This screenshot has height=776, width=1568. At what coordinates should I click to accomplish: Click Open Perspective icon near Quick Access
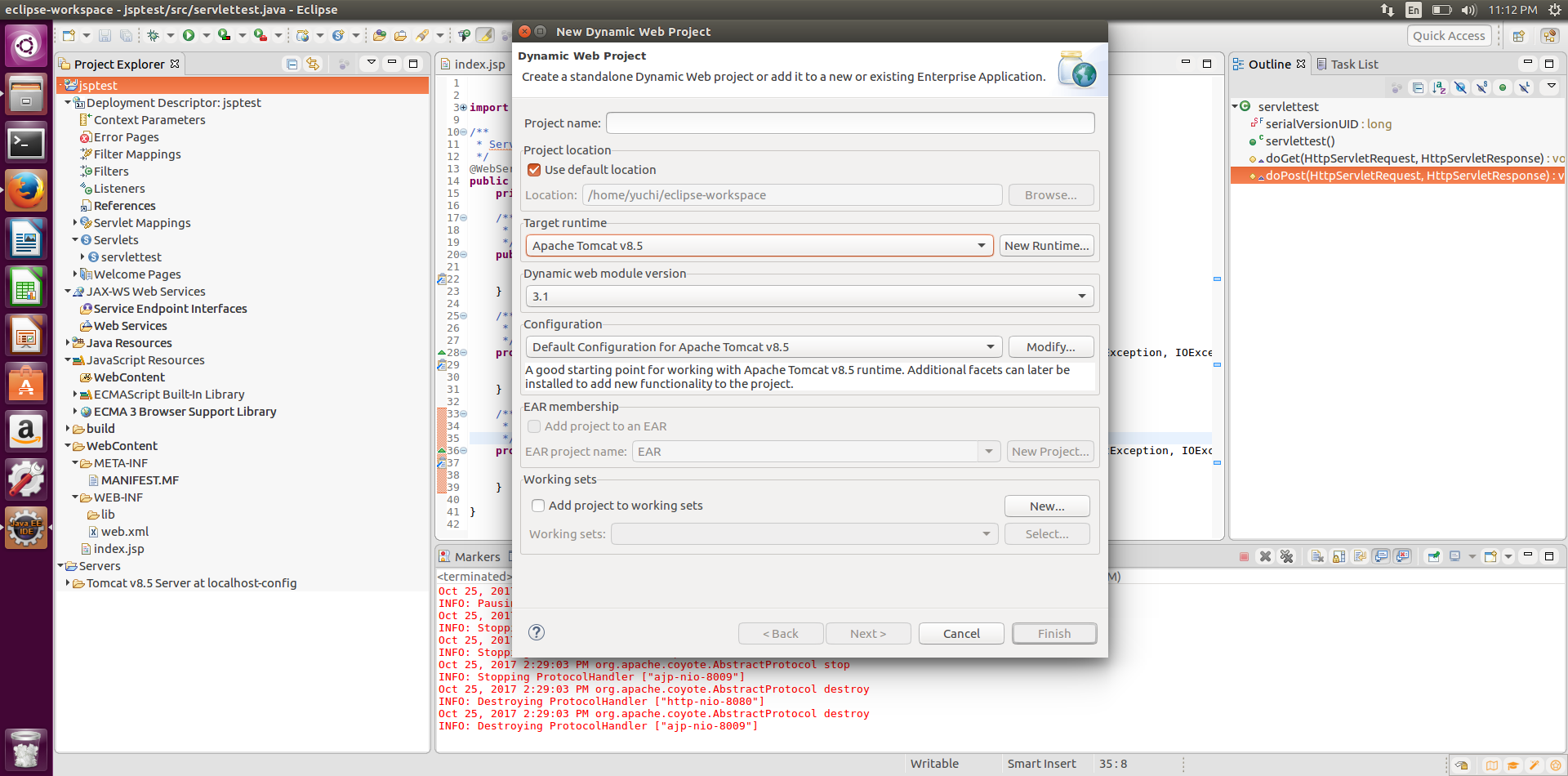click(1518, 36)
